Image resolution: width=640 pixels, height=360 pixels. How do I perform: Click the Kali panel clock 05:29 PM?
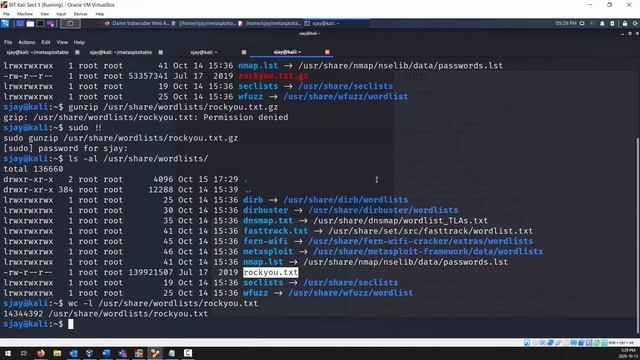pyautogui.click(x=566, y=24)
